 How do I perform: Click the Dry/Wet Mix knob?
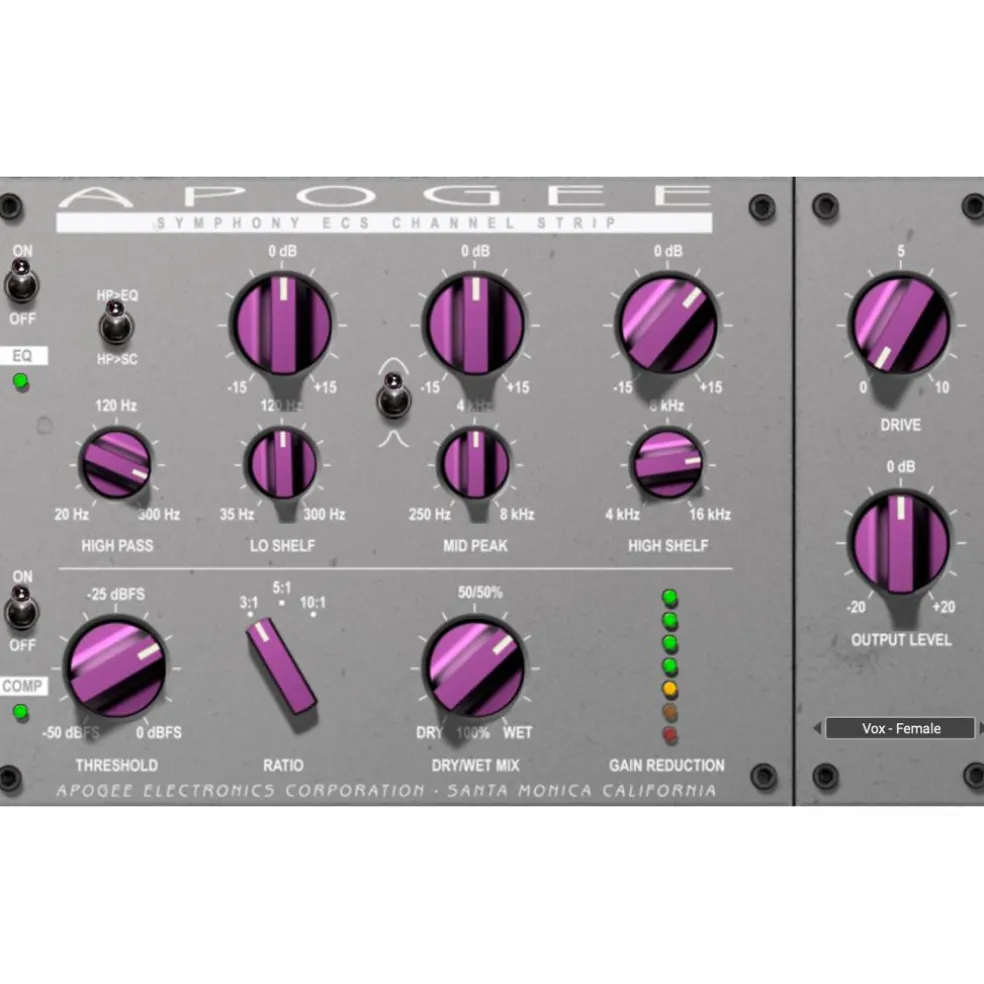[474, 668]
